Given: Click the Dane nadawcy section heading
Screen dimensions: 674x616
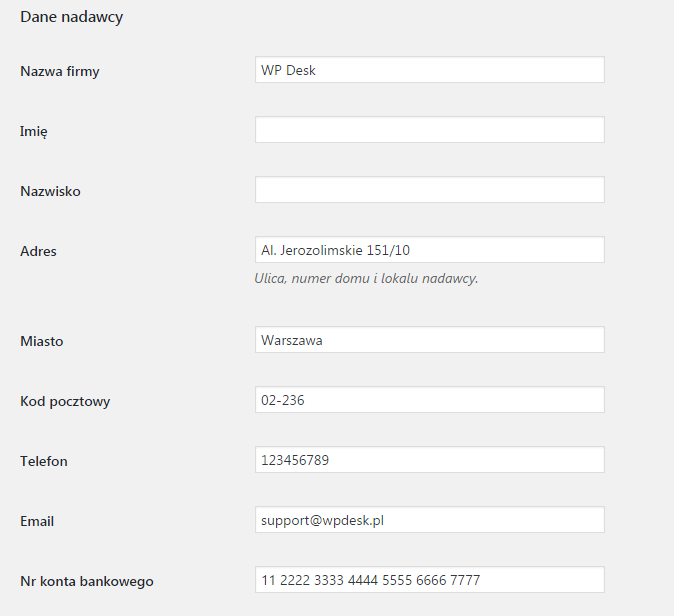Looking at the screenshot, I should tap(72, 17).
